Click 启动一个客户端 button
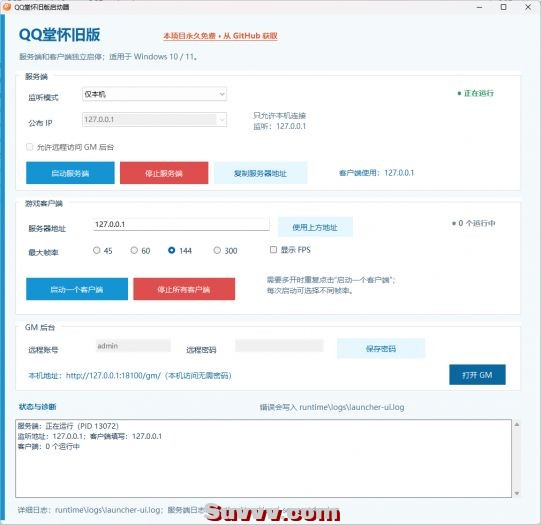This screenshot has width=541, height=525. [77, 289]
